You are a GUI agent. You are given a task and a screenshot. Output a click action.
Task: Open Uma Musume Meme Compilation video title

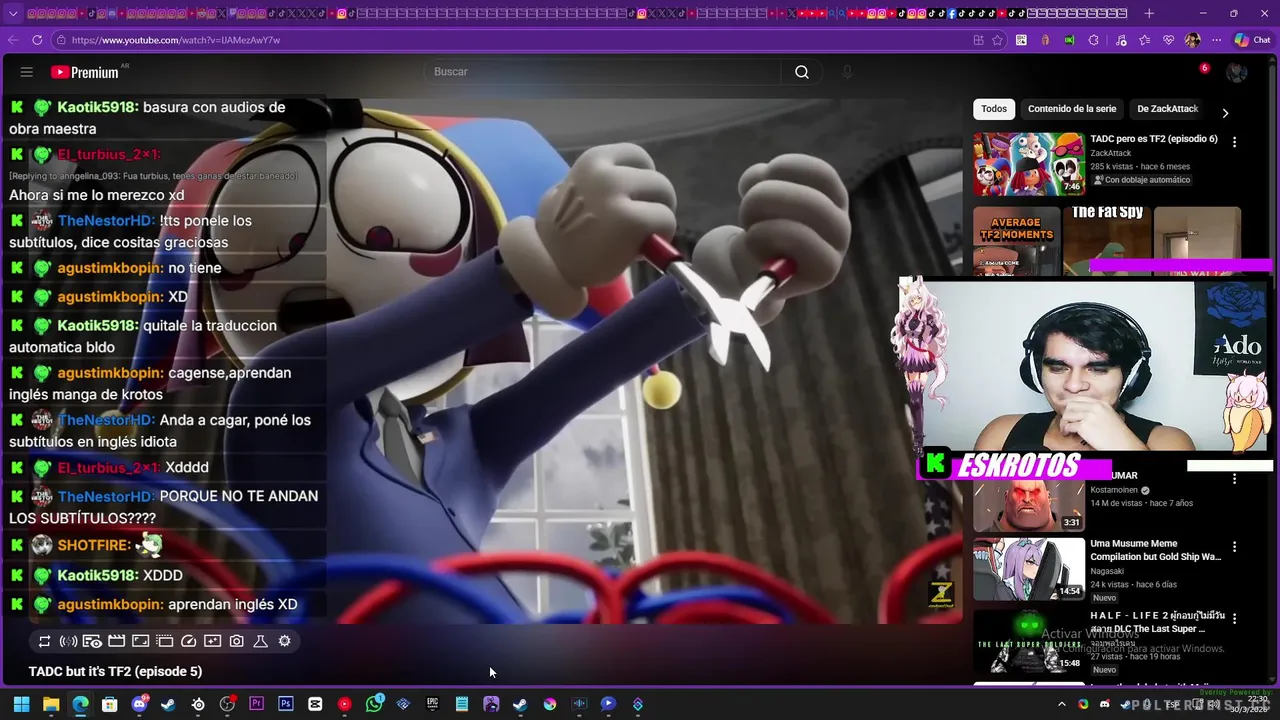tap(1155, 550)
